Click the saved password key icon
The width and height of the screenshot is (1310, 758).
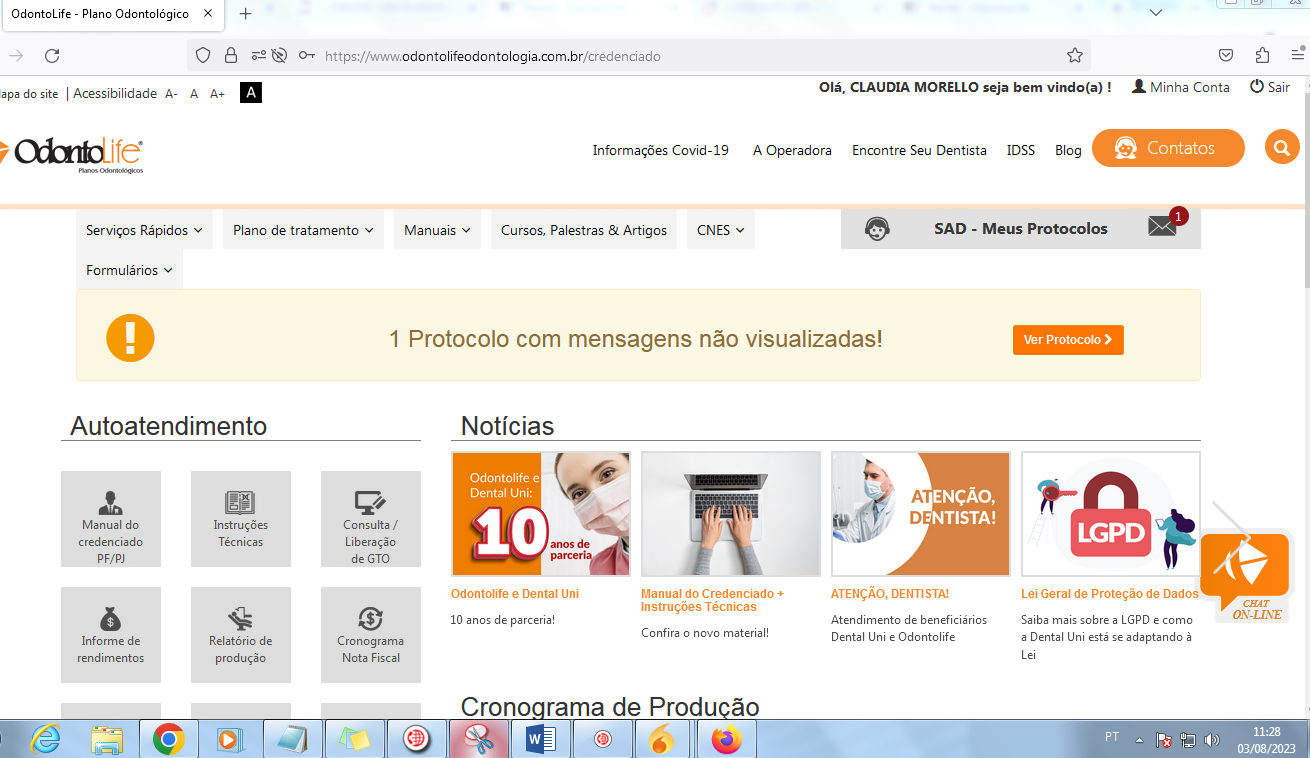point(306,56)
